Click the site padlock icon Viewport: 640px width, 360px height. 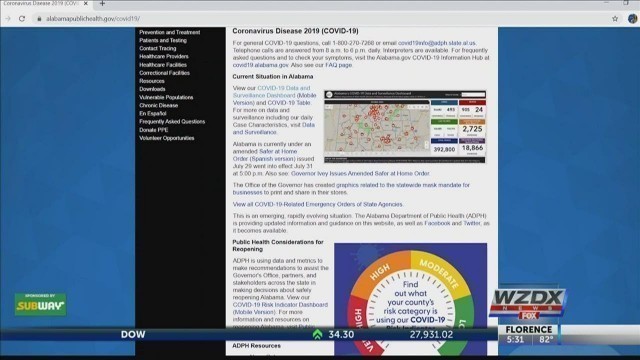tap(39, 19)
